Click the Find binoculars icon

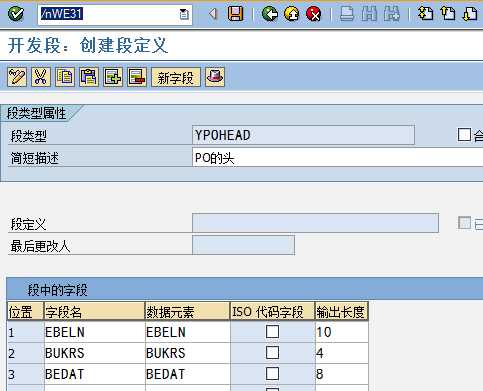click(369, 14)
